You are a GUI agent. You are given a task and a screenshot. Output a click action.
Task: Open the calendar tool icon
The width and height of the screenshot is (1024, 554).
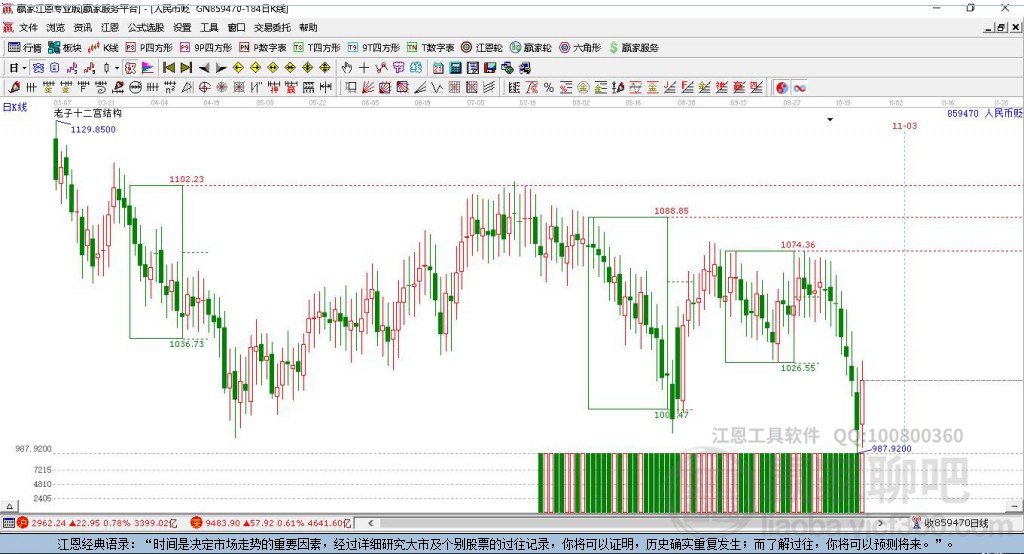[x=438, y=68]
